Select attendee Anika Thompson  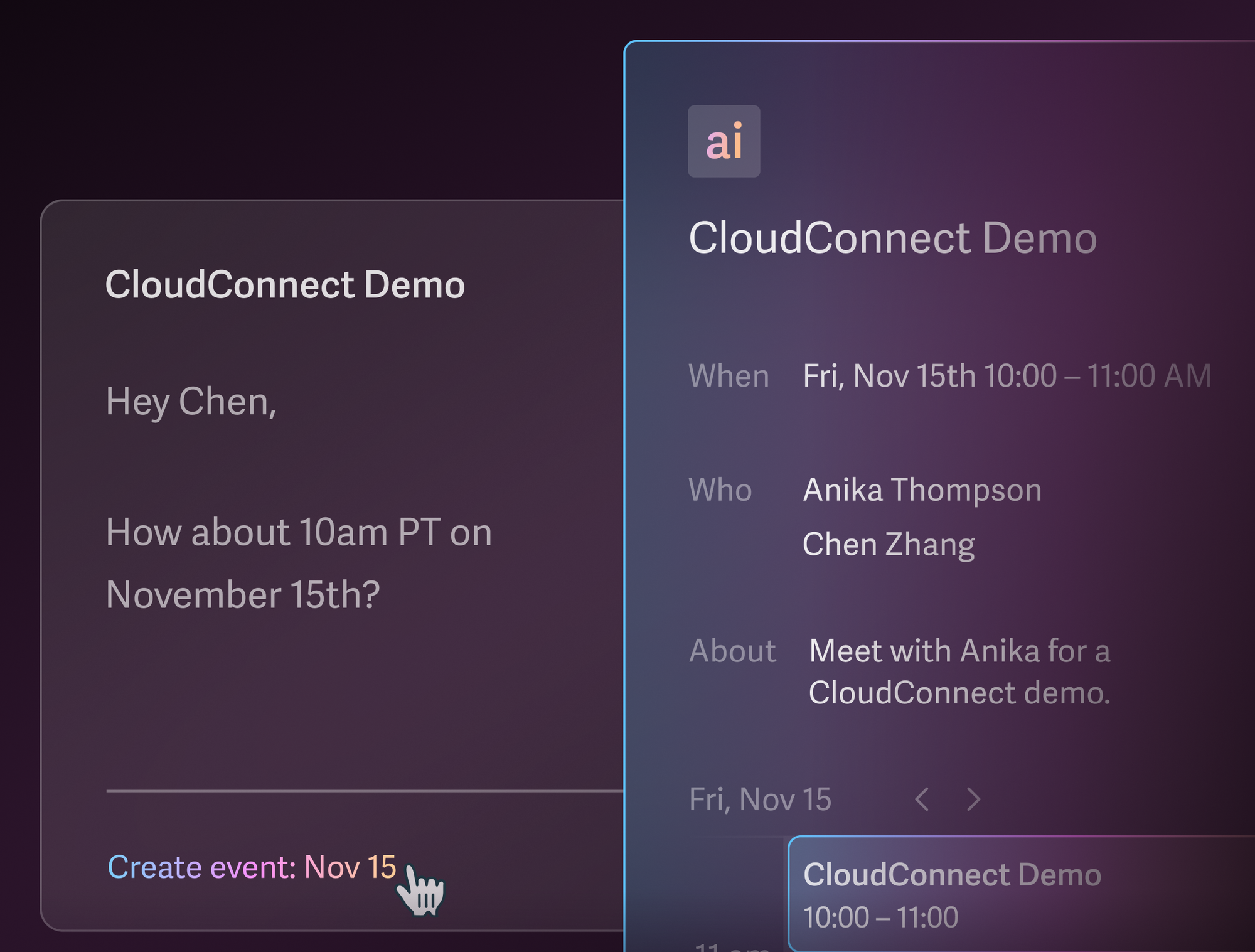click(x=922, y=489)
